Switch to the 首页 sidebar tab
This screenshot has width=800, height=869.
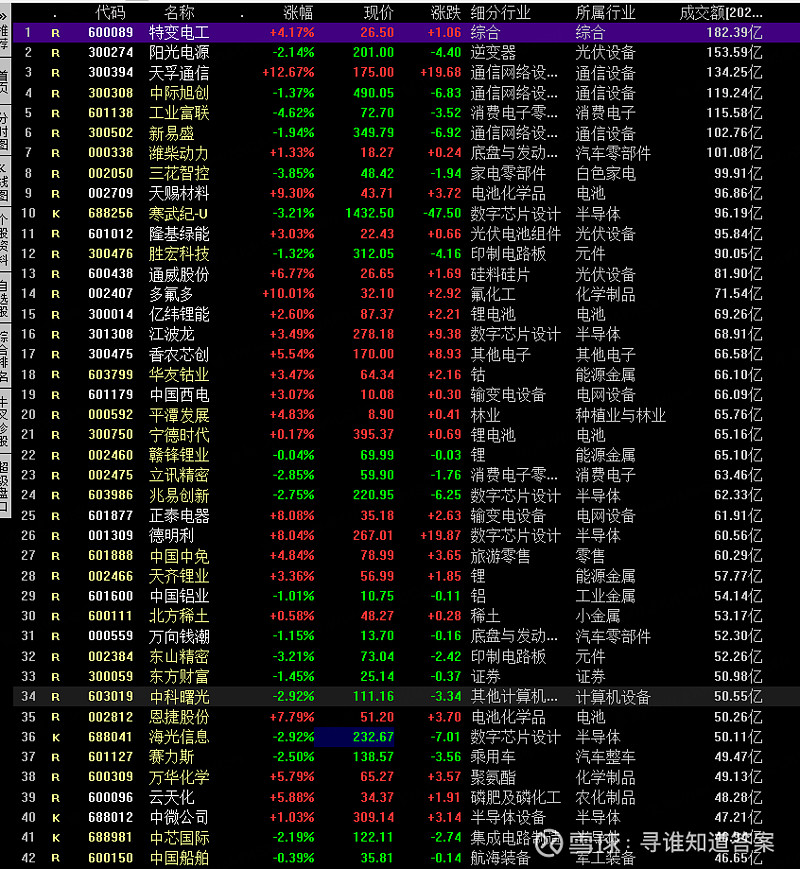[x=4, y=81]
